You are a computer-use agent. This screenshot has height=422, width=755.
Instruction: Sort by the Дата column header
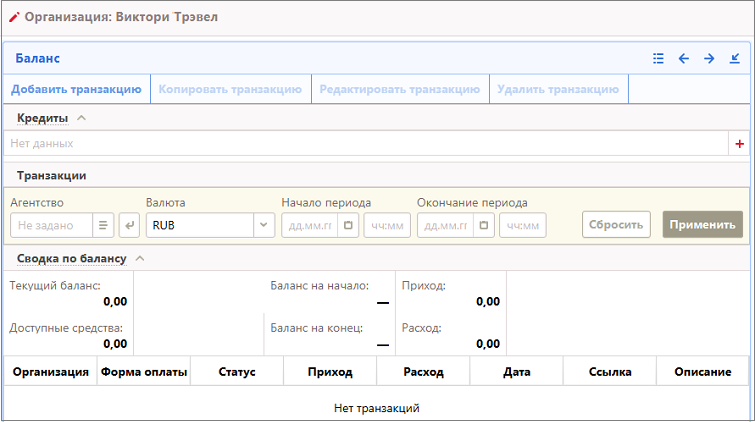click(517, 372)
